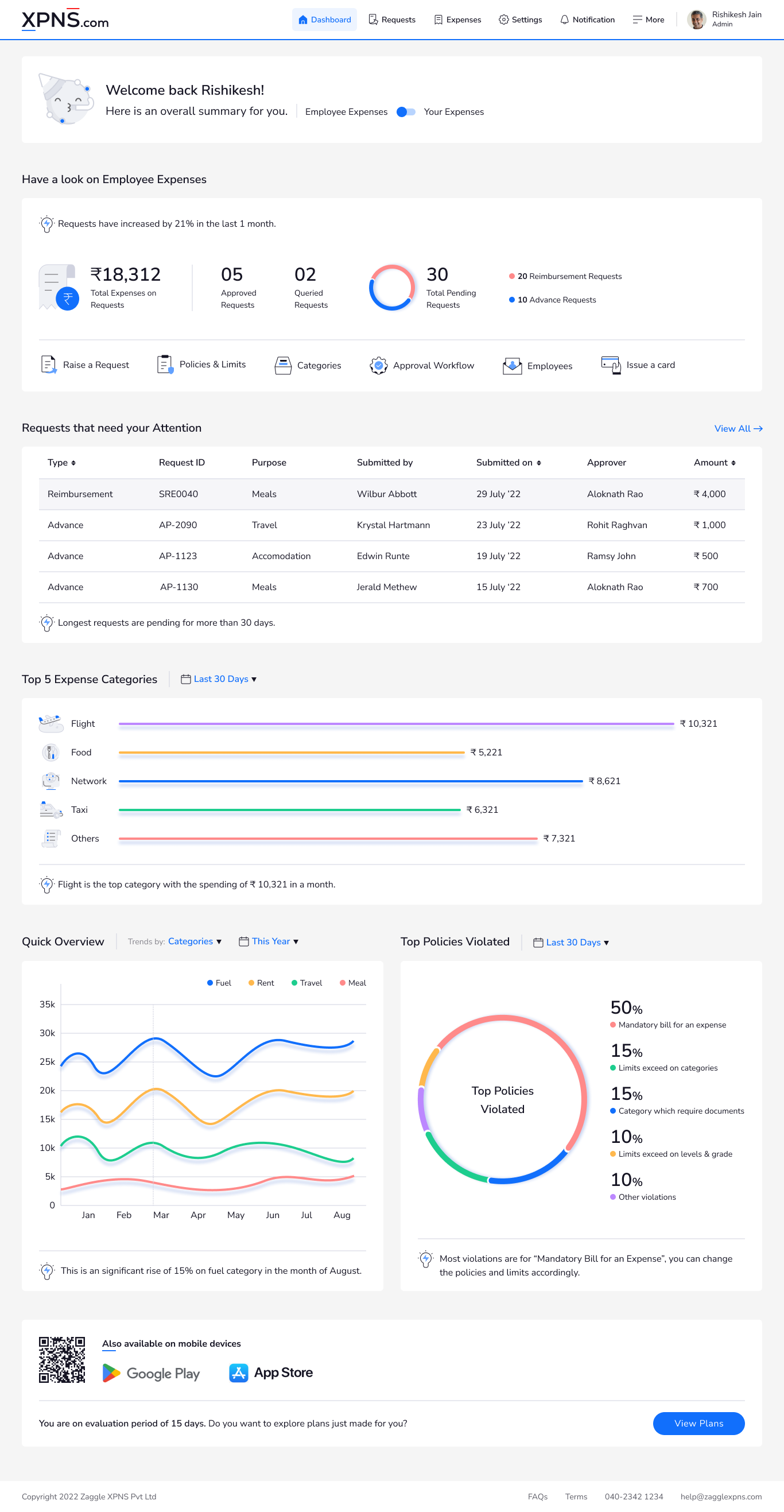Click the settings gear icon
The image size is (784, 1512).
pos(503,20)
